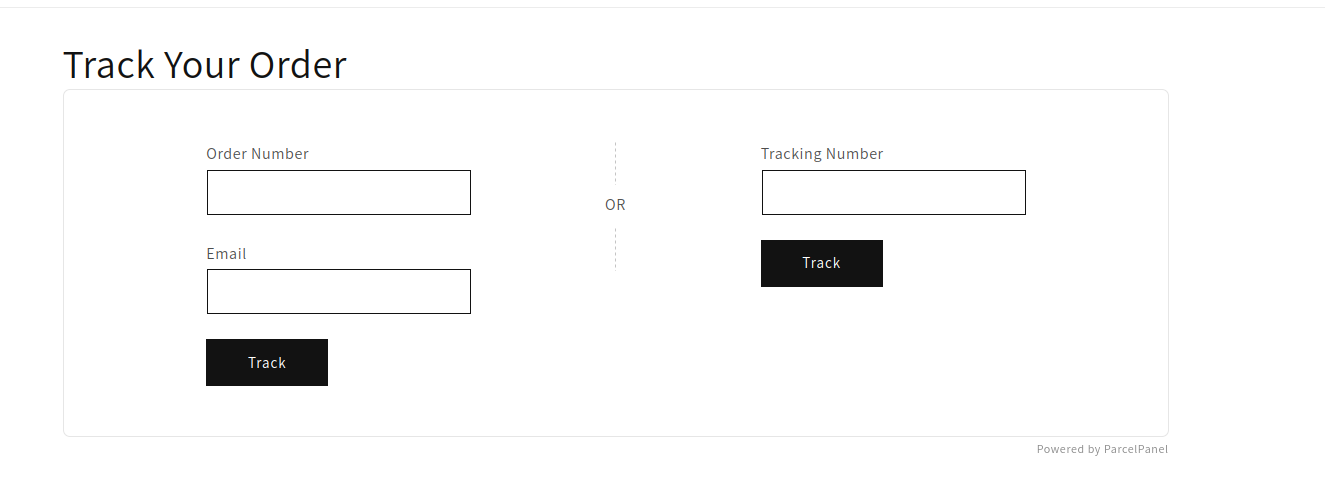Click the OR separator text
Image resolution: width=1325 pixels, height=498 pixels.
point(615,205)
